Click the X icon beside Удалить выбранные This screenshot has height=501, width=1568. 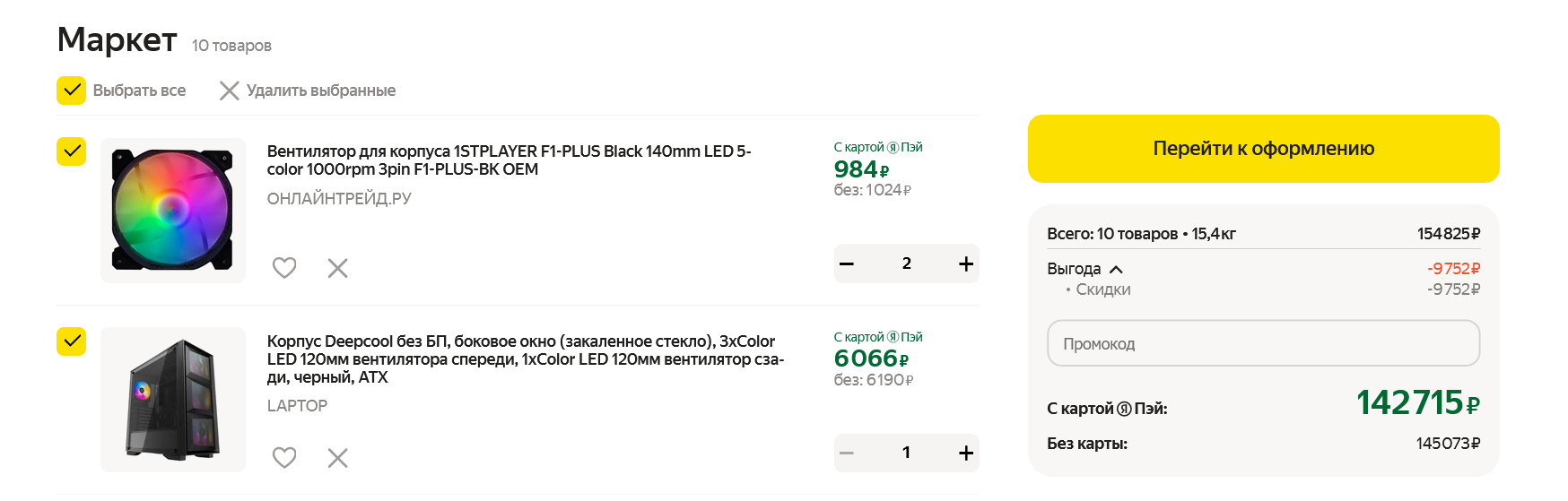click(x=230, y=91)
